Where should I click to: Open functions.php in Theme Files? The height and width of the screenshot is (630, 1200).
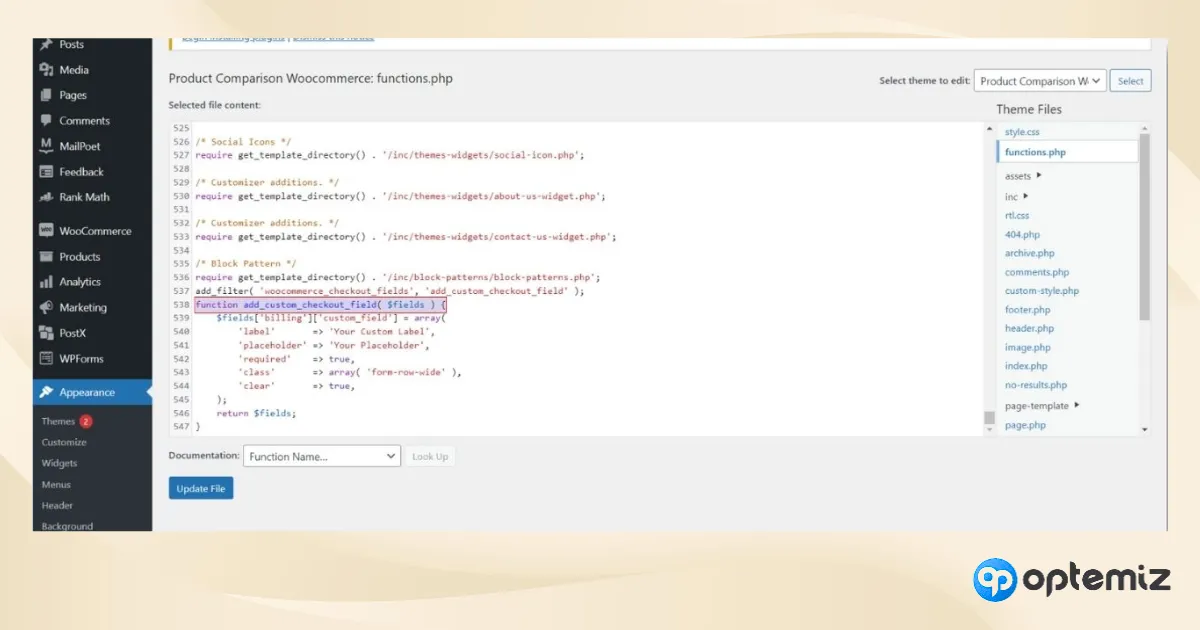pos(1035,152)
